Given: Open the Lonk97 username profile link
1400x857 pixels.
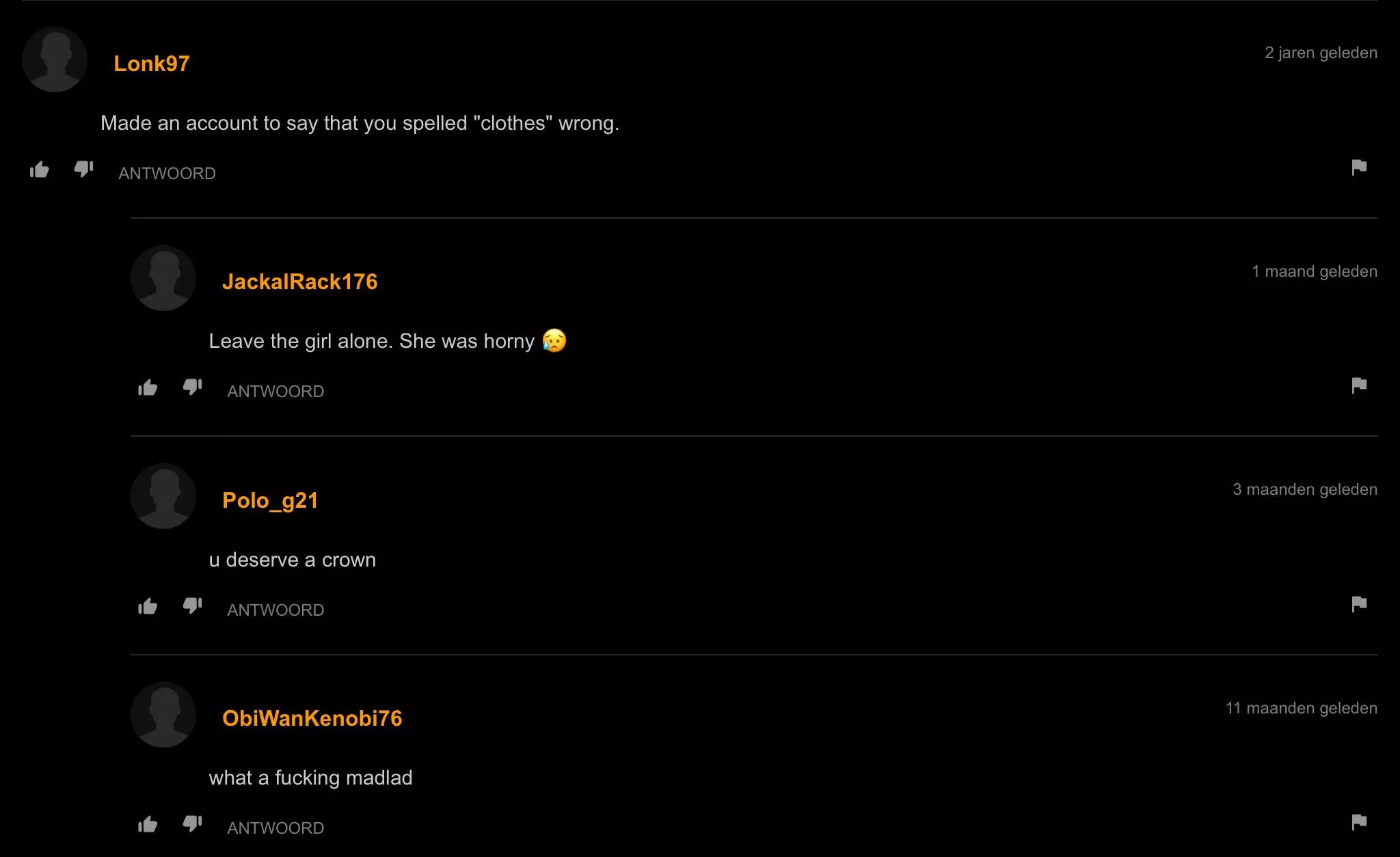Looking at the screenshot, I should pyautogui.click(x=152, y=64).
